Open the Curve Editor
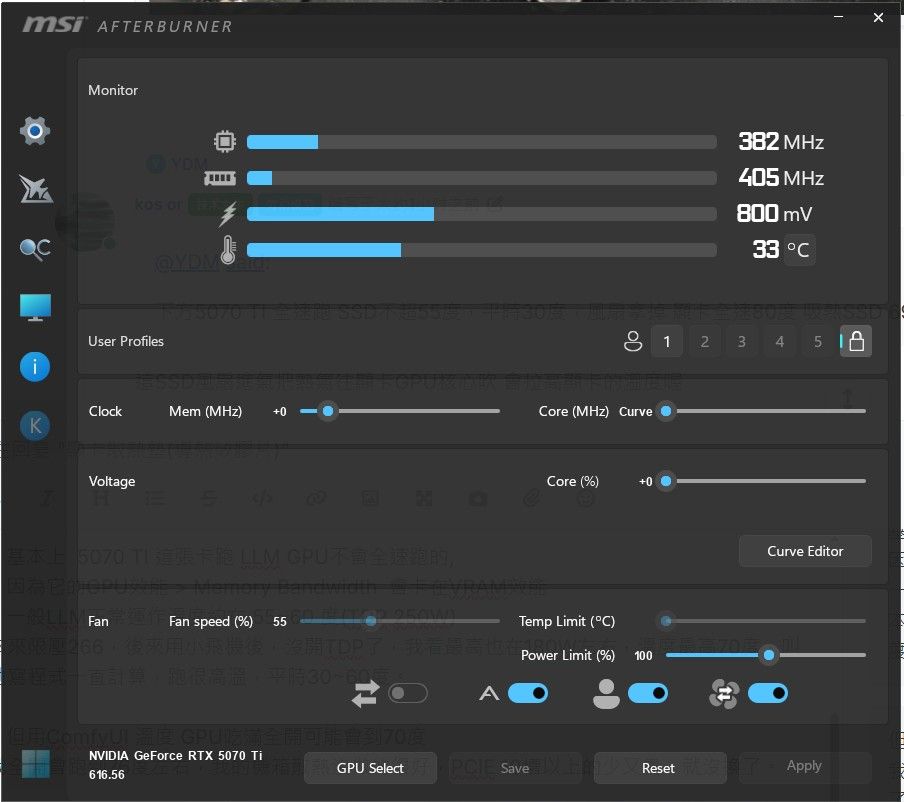 [805, 551]
